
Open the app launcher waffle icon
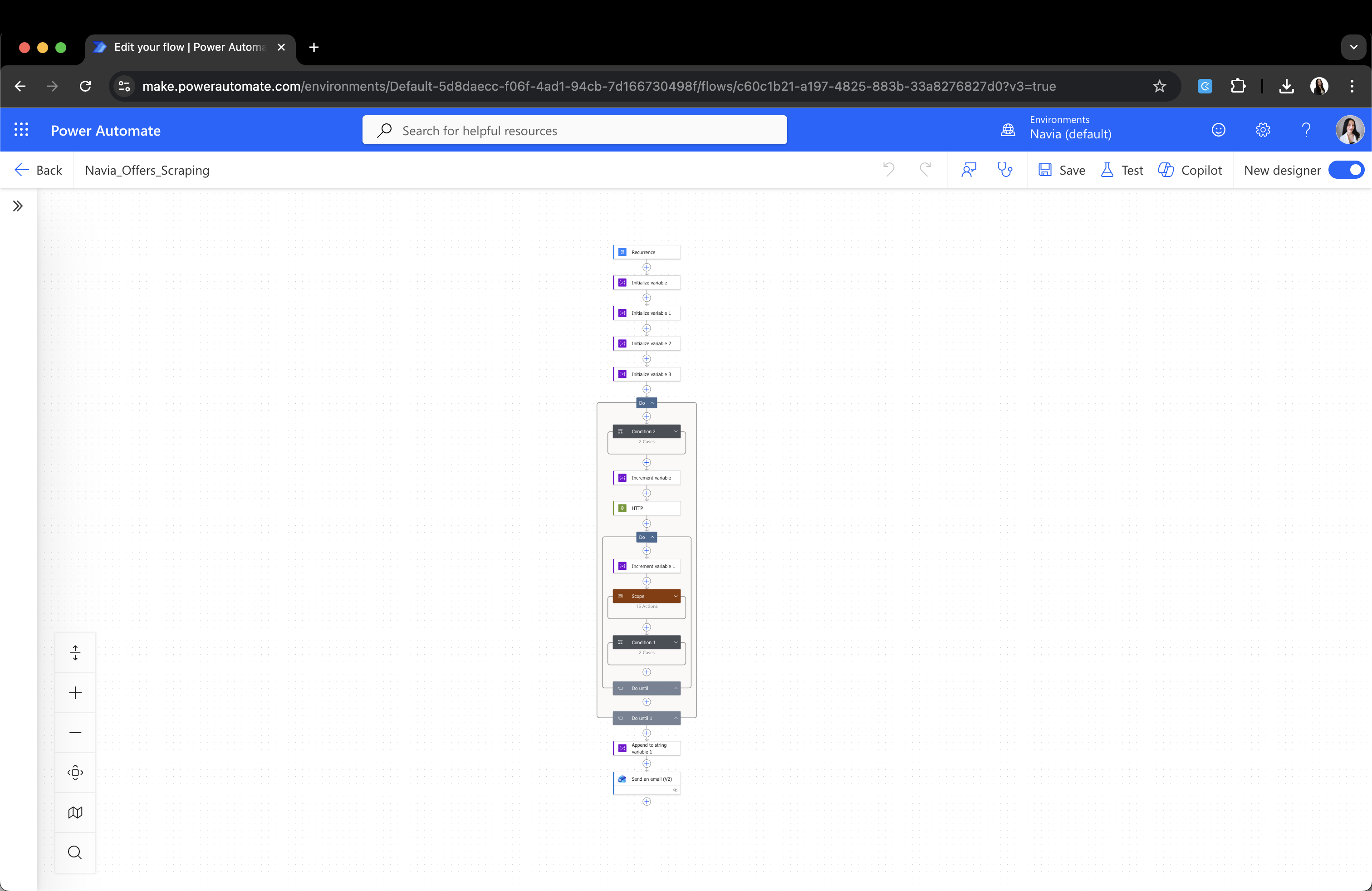pyautogui.click(x=21, y=130)
